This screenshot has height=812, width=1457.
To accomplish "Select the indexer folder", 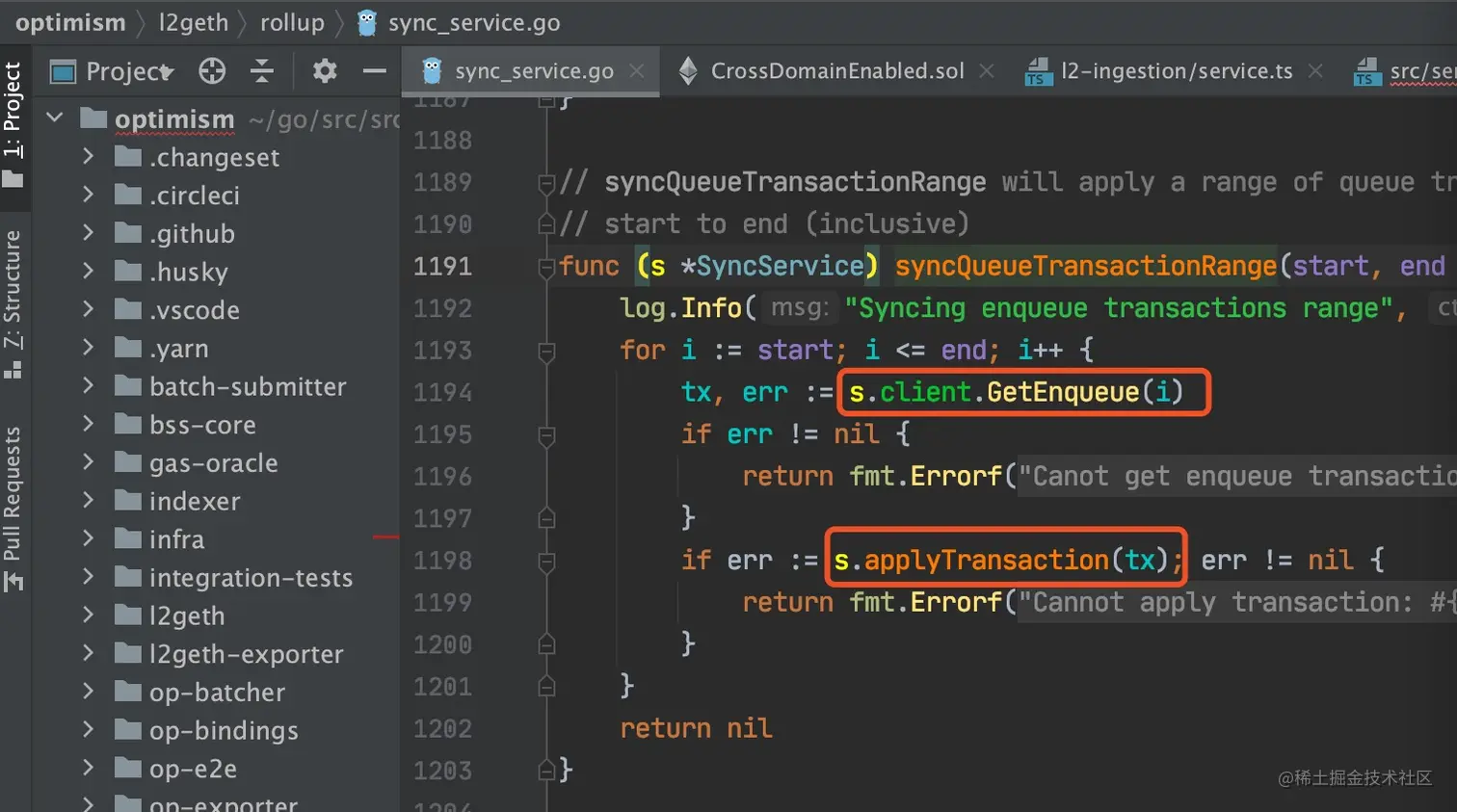I will pos(195,501).
